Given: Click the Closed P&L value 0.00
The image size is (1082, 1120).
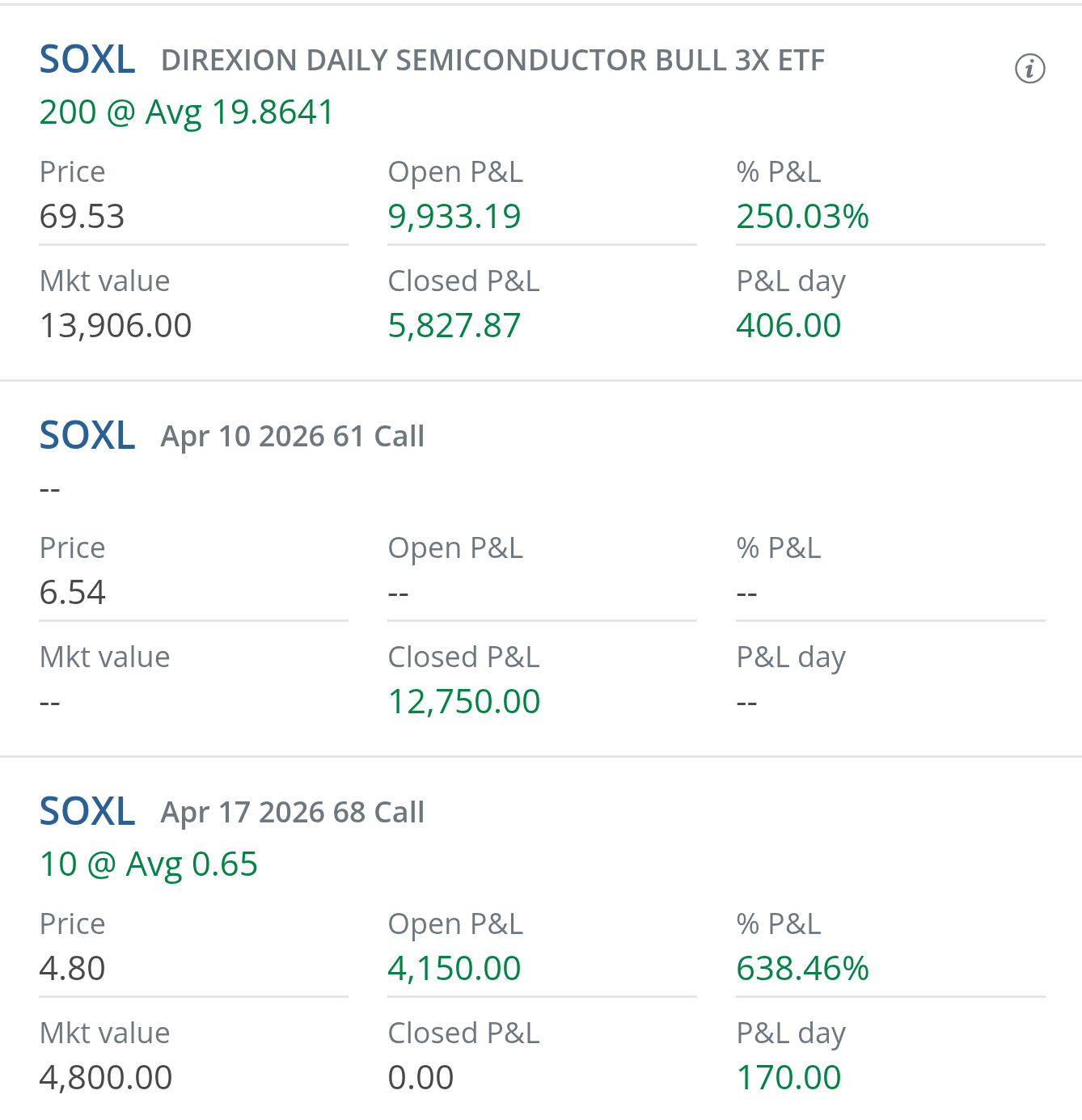Looking at the screenshot, I should (421, 1078).
